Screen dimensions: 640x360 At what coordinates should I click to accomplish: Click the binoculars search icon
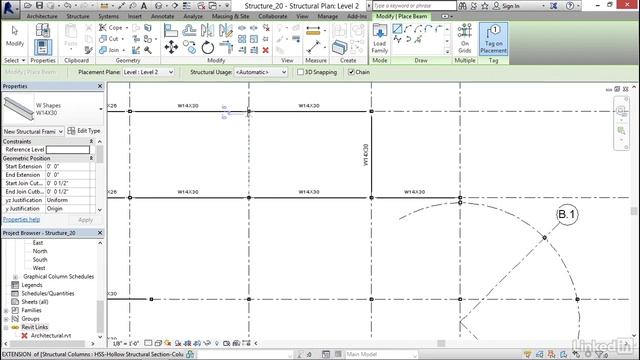click(462, 6)
